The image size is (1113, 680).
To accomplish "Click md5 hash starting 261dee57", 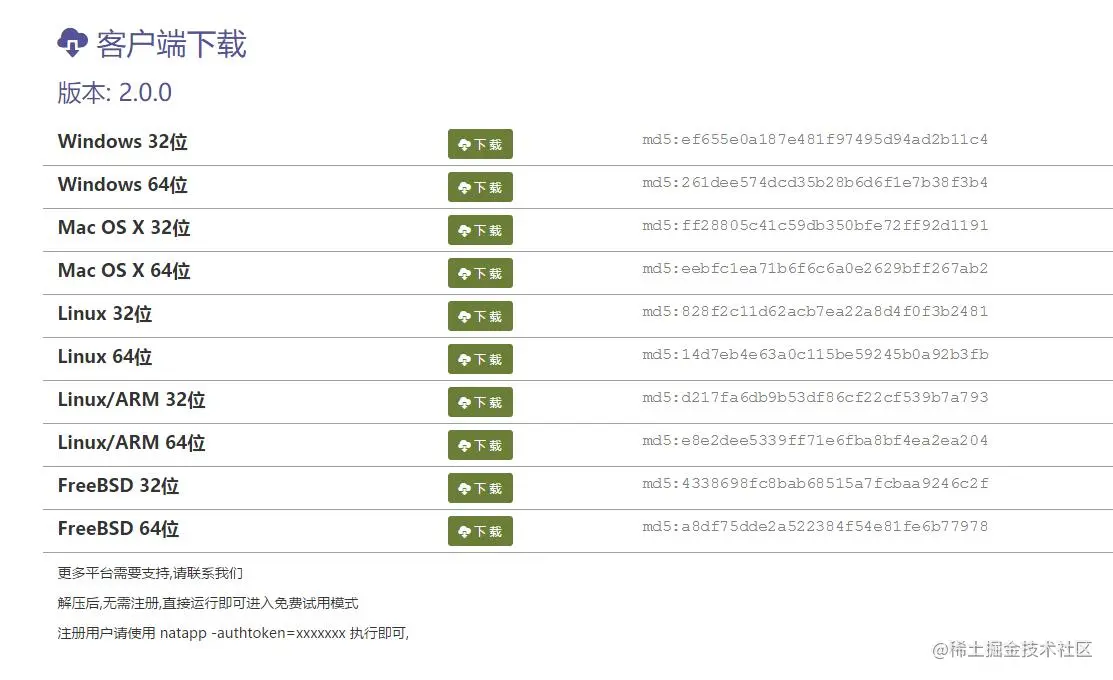I will (815, 182).
